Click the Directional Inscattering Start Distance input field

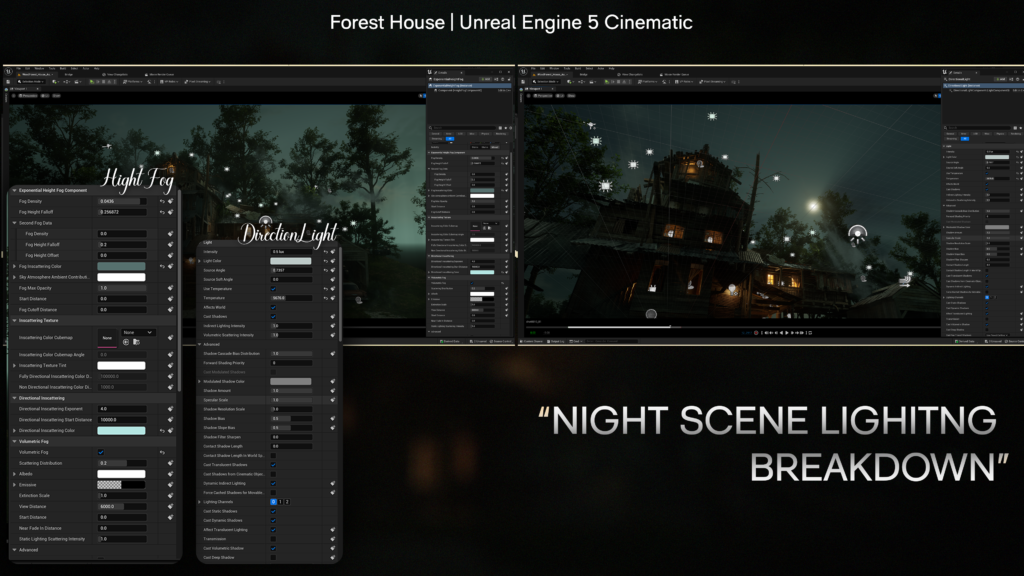(x=122, y=419)
